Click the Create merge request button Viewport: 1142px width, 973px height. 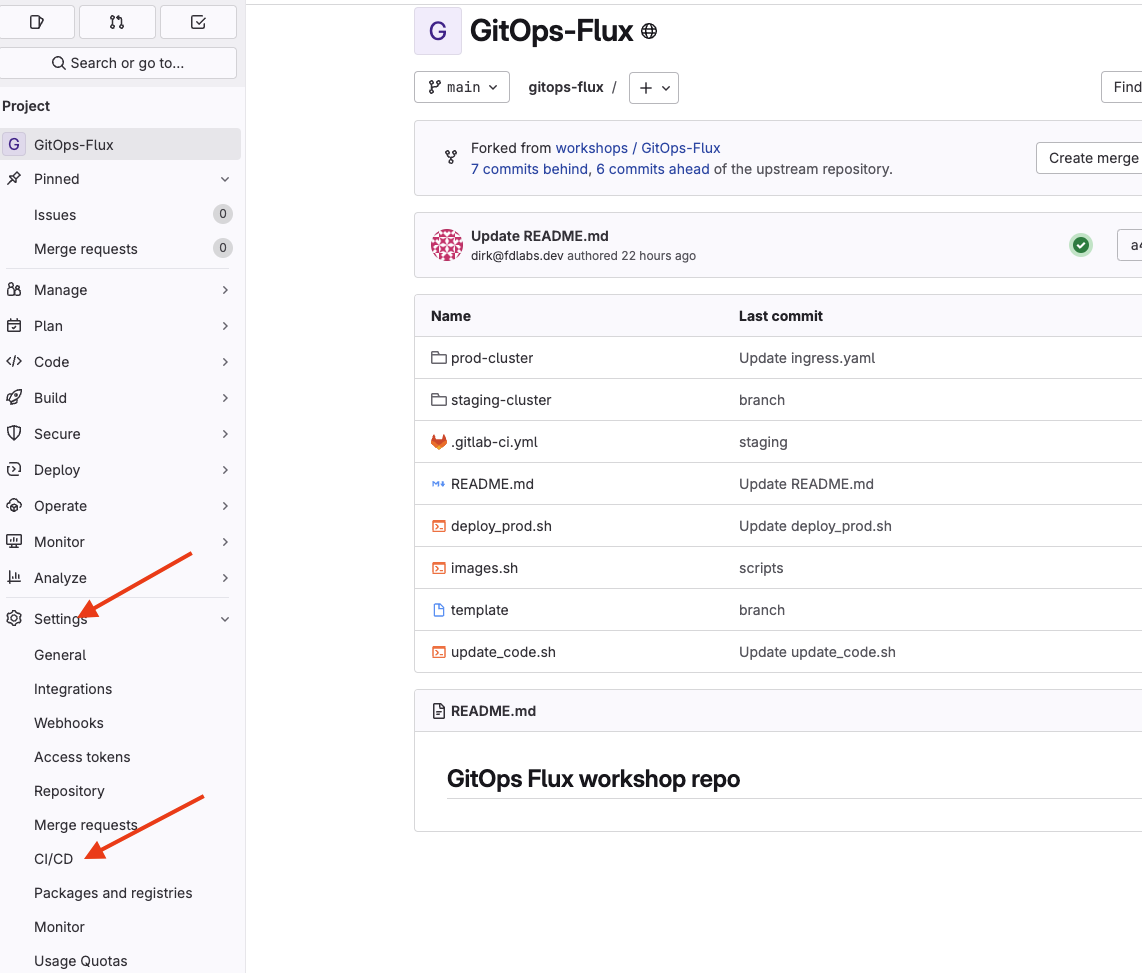tap(1090, 158)
